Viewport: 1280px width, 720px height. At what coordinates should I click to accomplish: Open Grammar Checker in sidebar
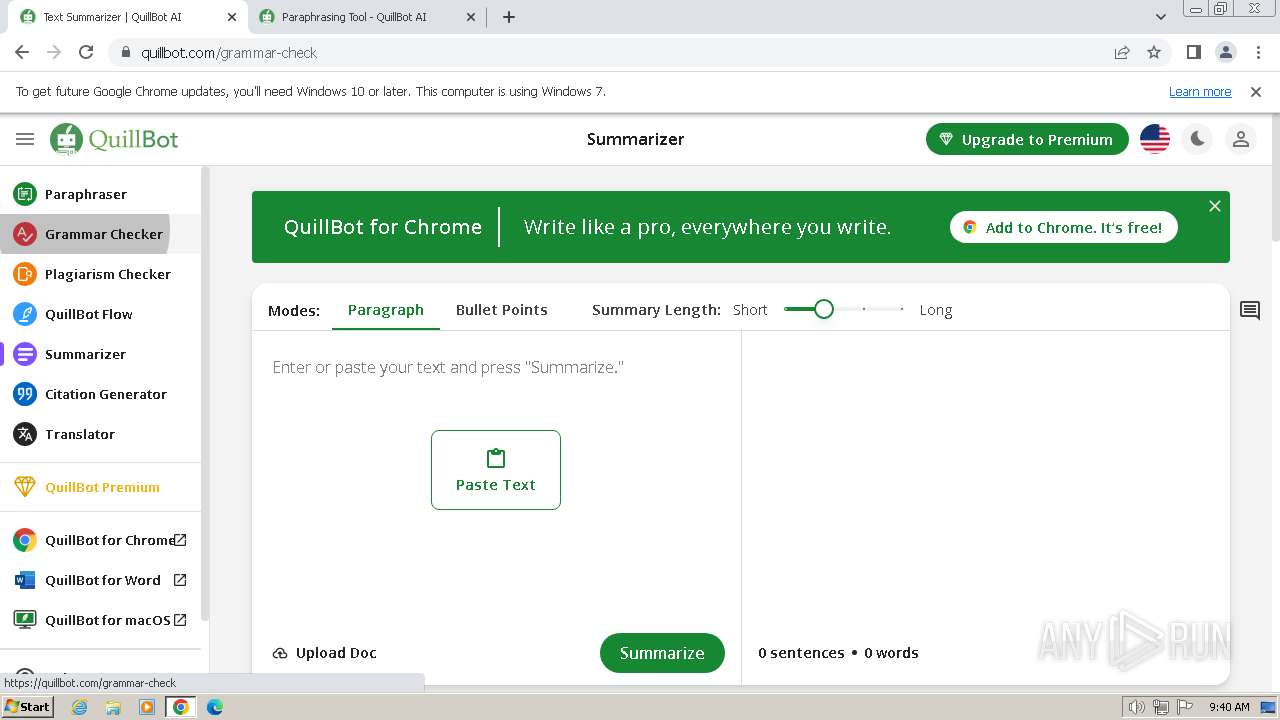pyautogui.click(x=100, y=234)
